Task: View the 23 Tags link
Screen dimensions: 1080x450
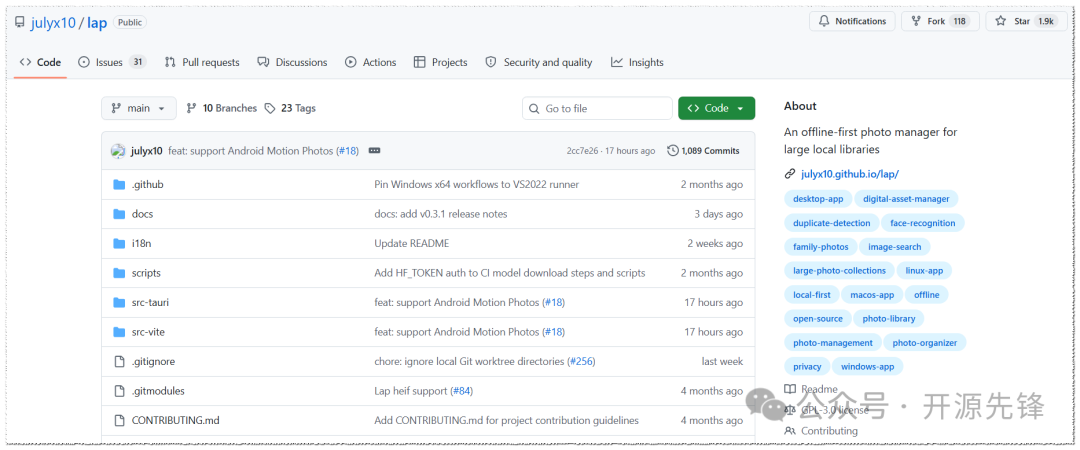Action: coord(291,108)
